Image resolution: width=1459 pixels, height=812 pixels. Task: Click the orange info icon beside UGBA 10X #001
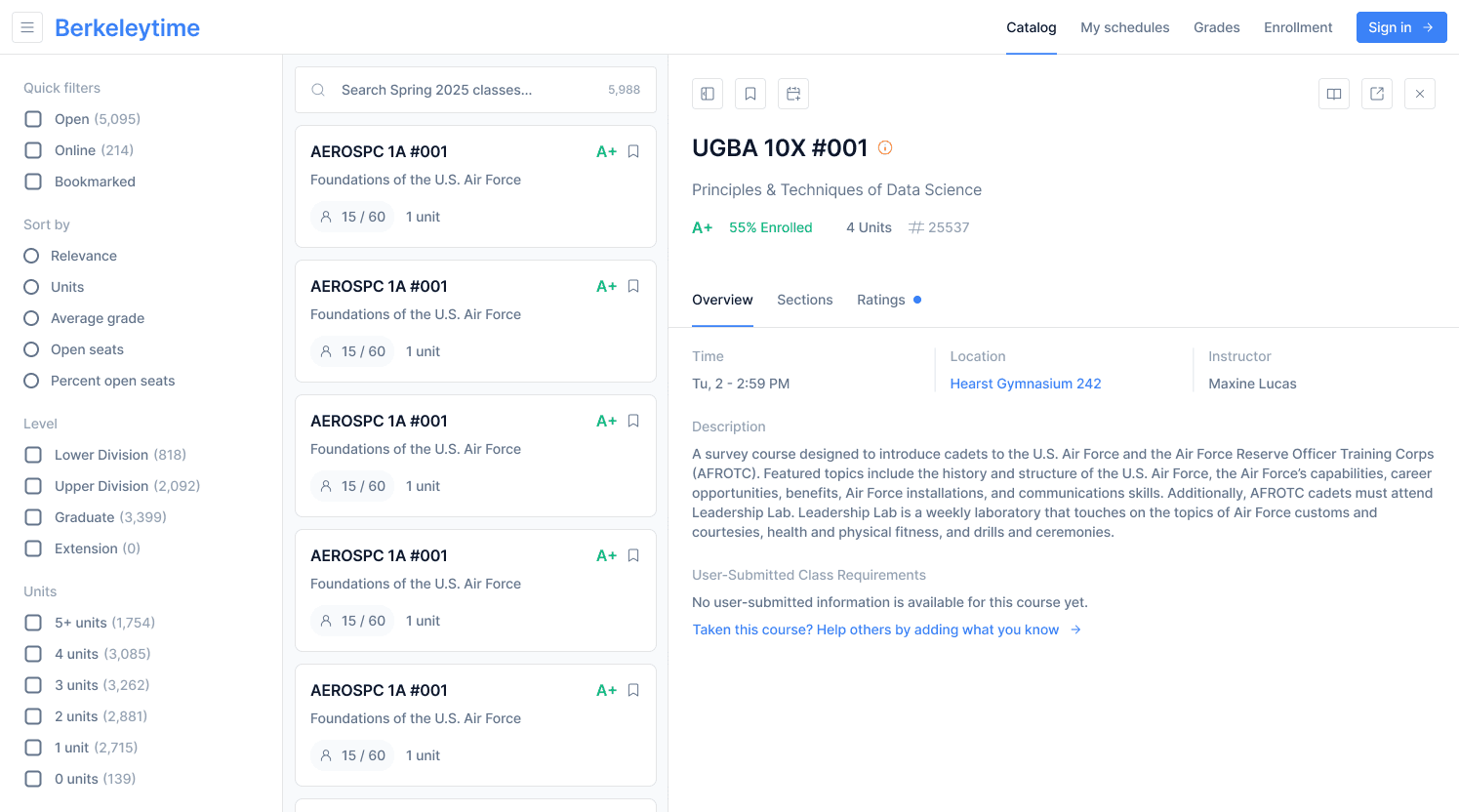(x=885, y=147)
